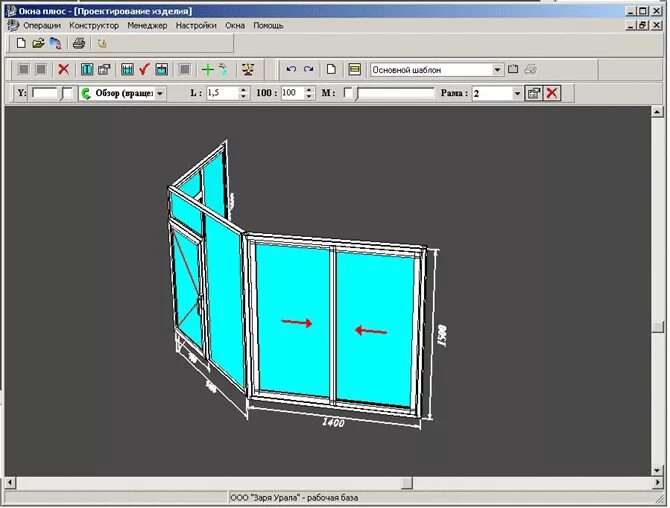The width and height of the screenshot is (670, 508).
Task: Restore the inner document window
Action: tap(643, 25)
